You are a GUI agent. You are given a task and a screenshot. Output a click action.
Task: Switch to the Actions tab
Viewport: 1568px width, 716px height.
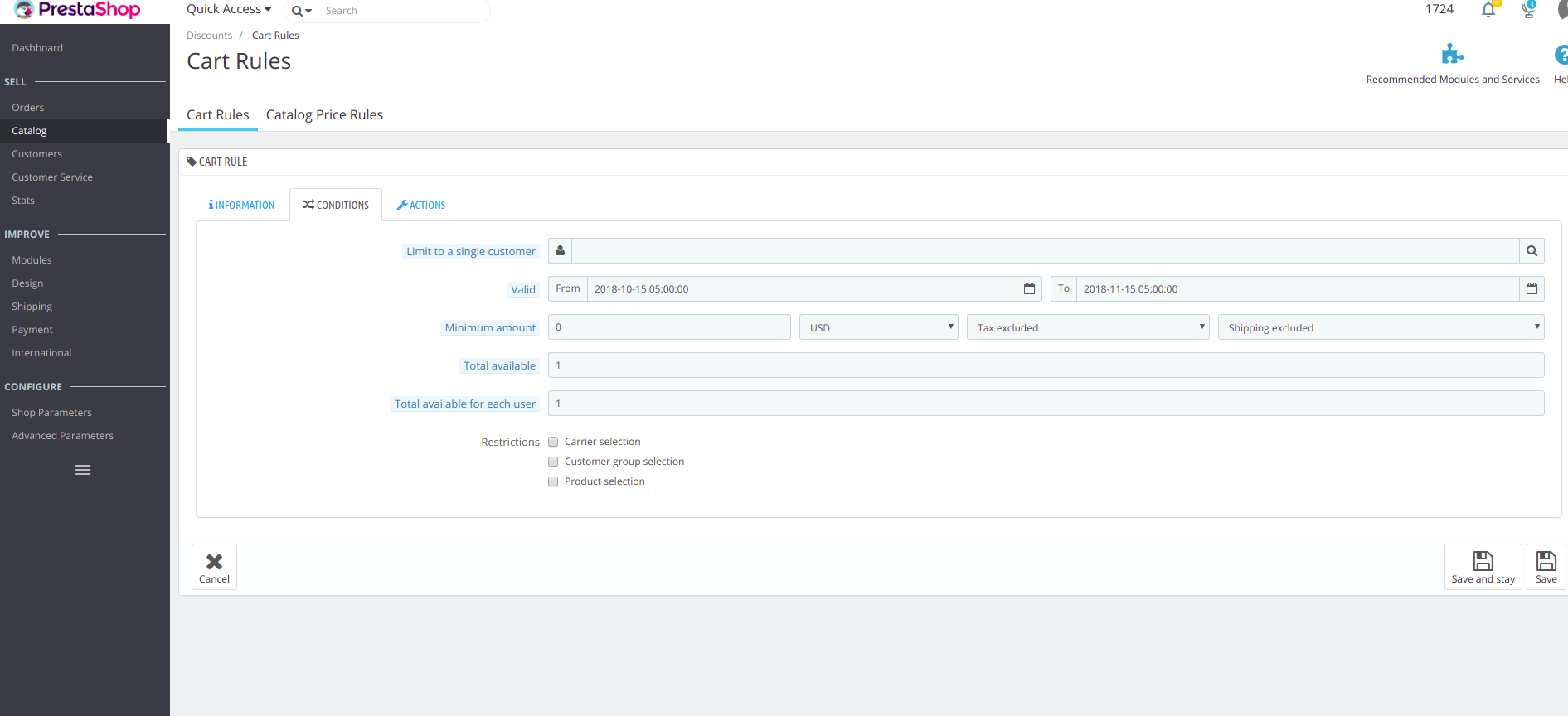[421, 206]
